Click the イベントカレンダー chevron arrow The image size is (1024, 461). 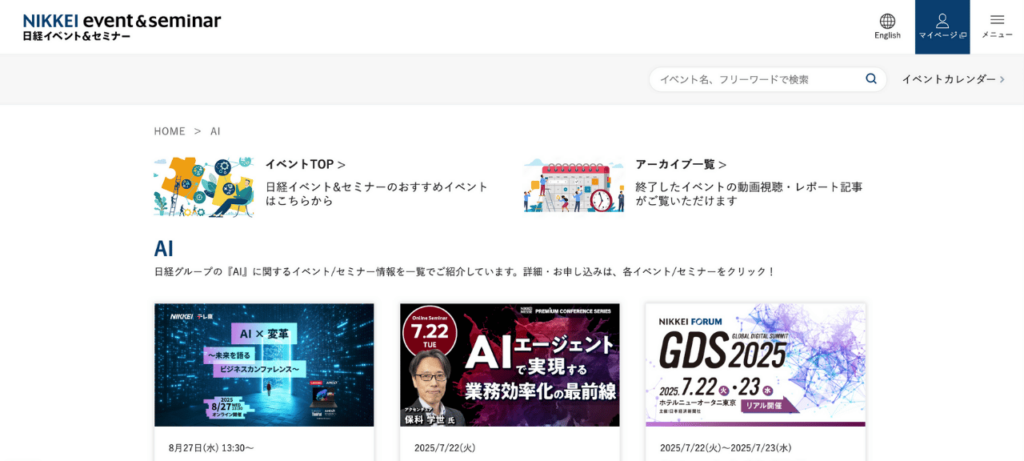1002,80
